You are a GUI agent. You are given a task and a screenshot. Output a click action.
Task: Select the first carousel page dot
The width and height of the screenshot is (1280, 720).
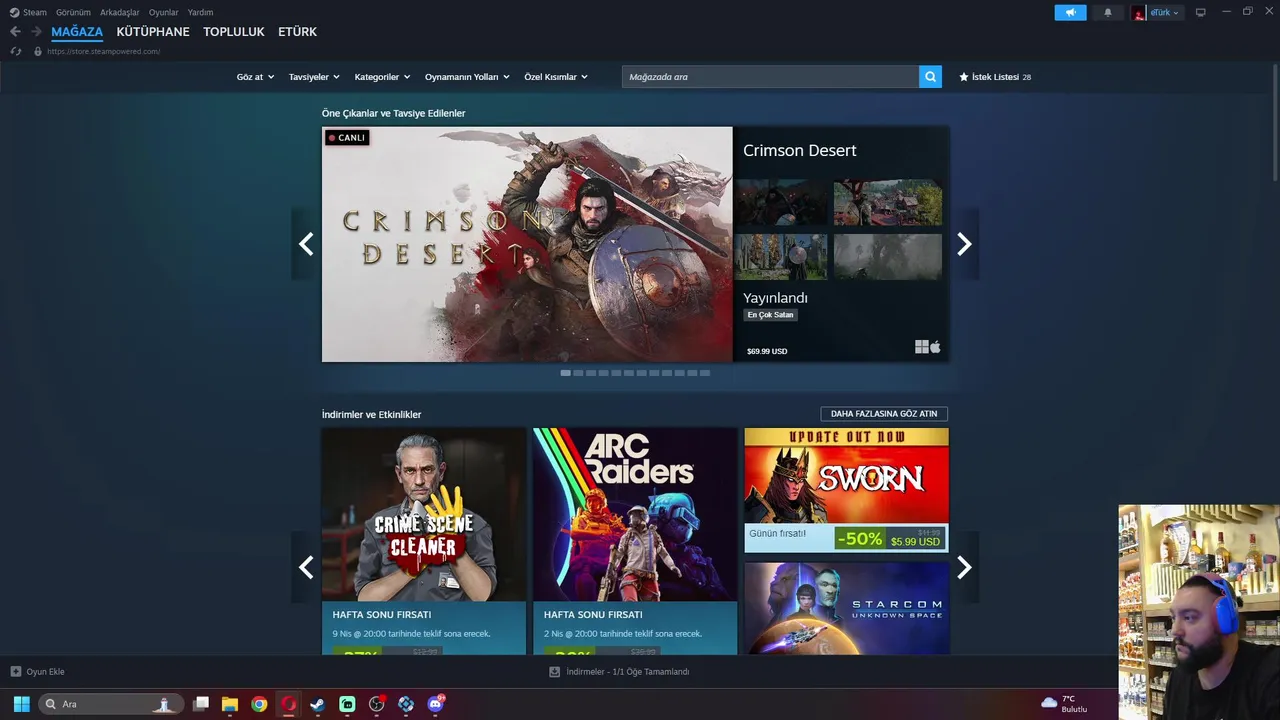pyautogui.click(x=566, y=373)
